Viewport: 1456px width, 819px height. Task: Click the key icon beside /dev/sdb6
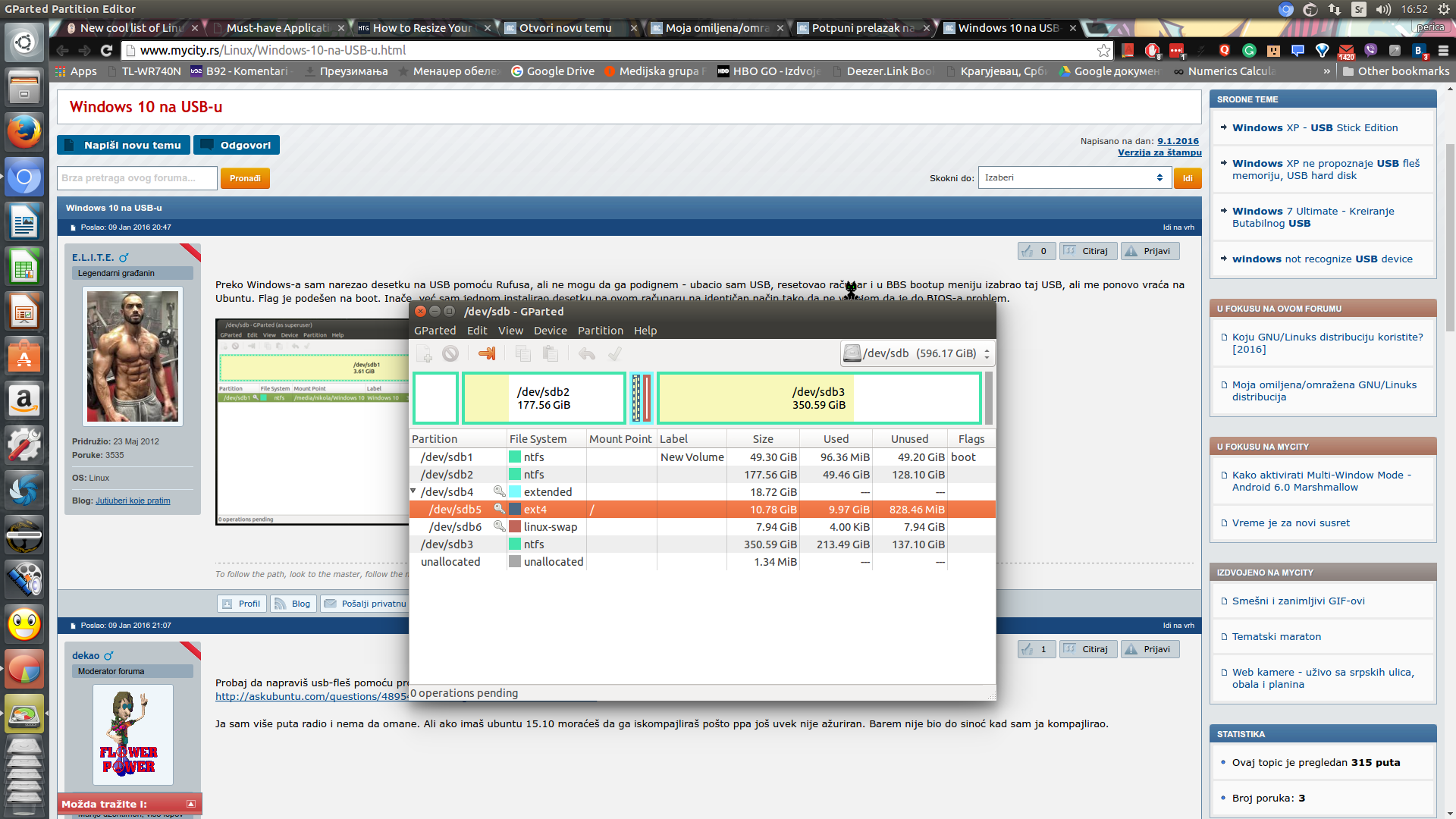coord(499,526)
